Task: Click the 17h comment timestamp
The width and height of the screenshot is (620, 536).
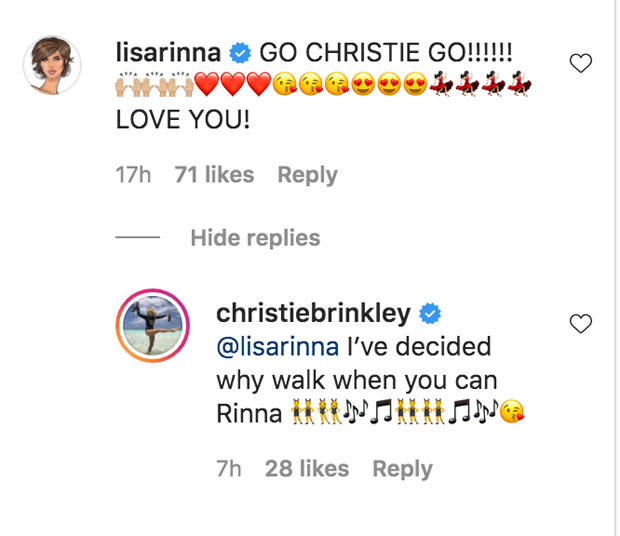Action: click(x=133, y=175)
